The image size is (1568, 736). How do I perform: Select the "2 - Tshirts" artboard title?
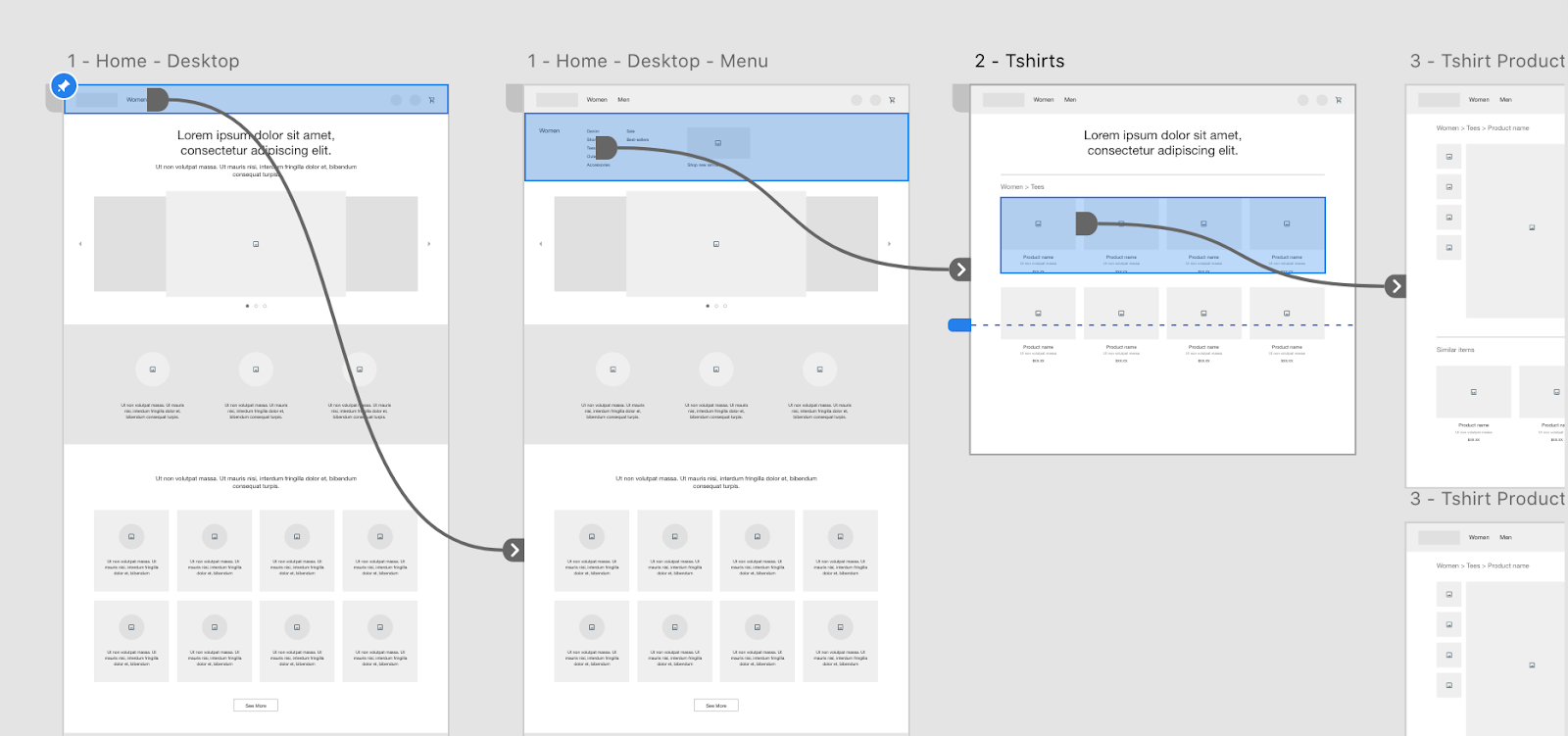click(1019, 61)
